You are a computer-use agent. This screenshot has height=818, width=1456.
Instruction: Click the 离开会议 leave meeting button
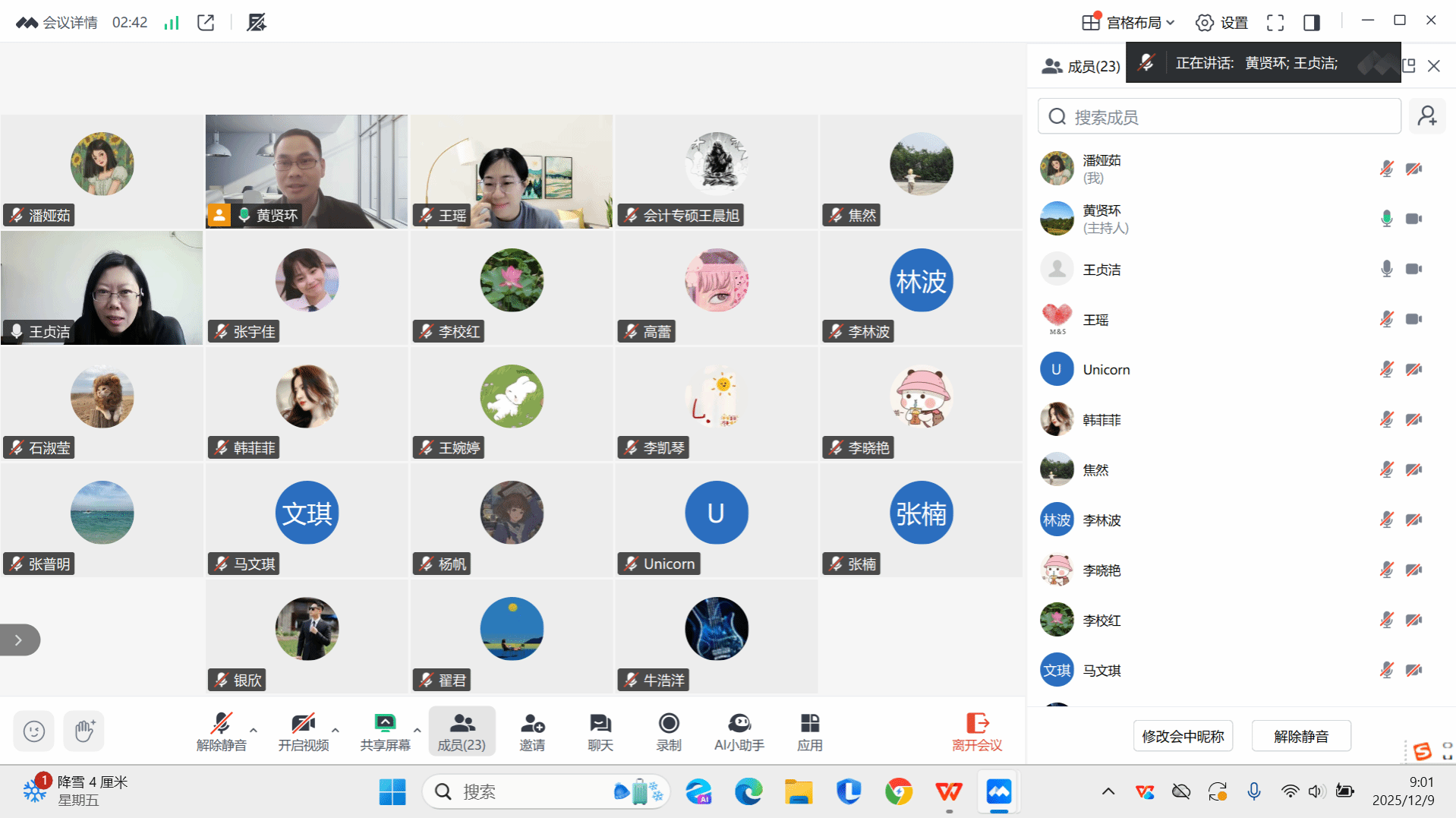[976, 731]
